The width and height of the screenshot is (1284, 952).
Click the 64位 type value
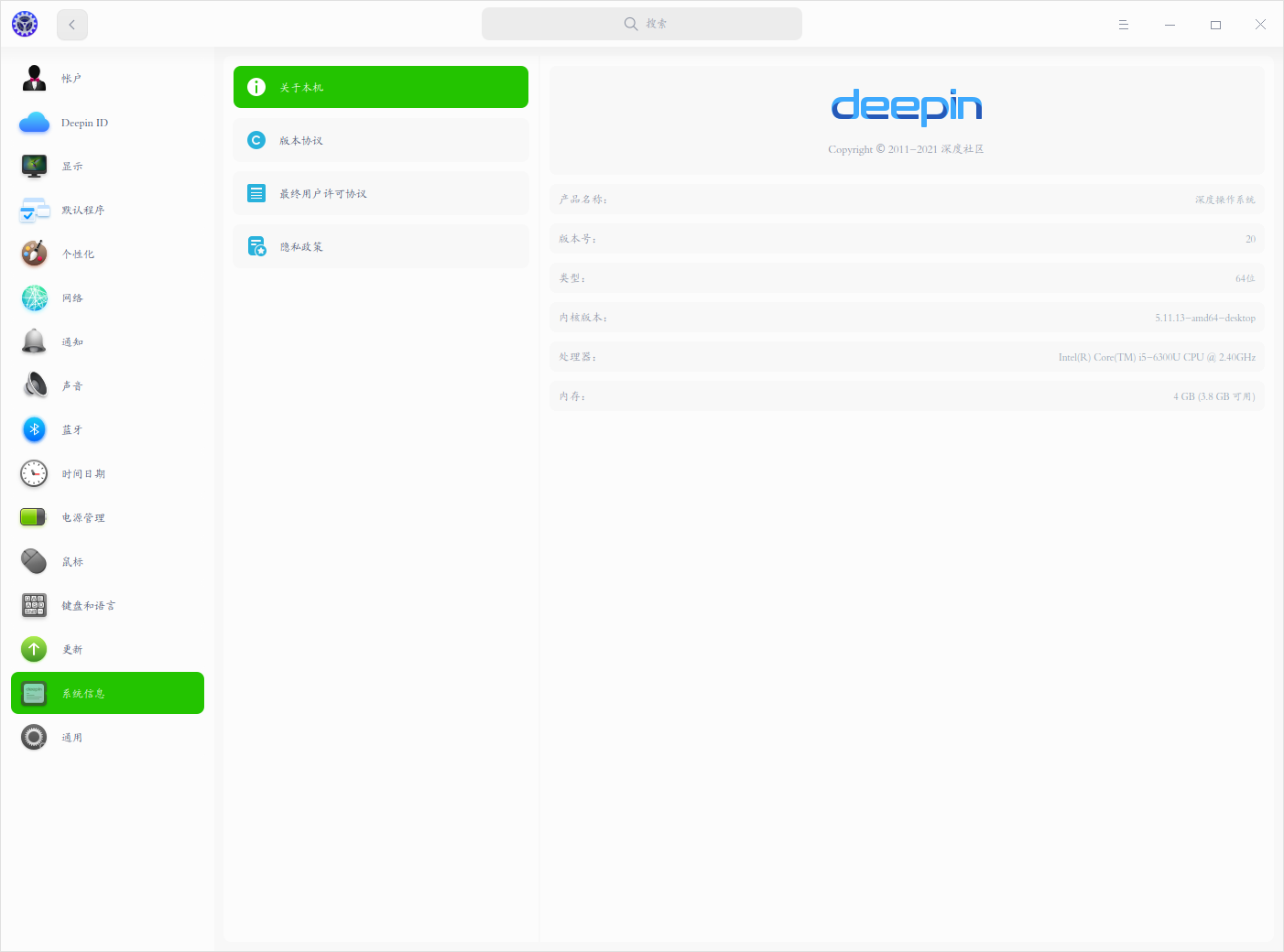[x=1246, y=278]
